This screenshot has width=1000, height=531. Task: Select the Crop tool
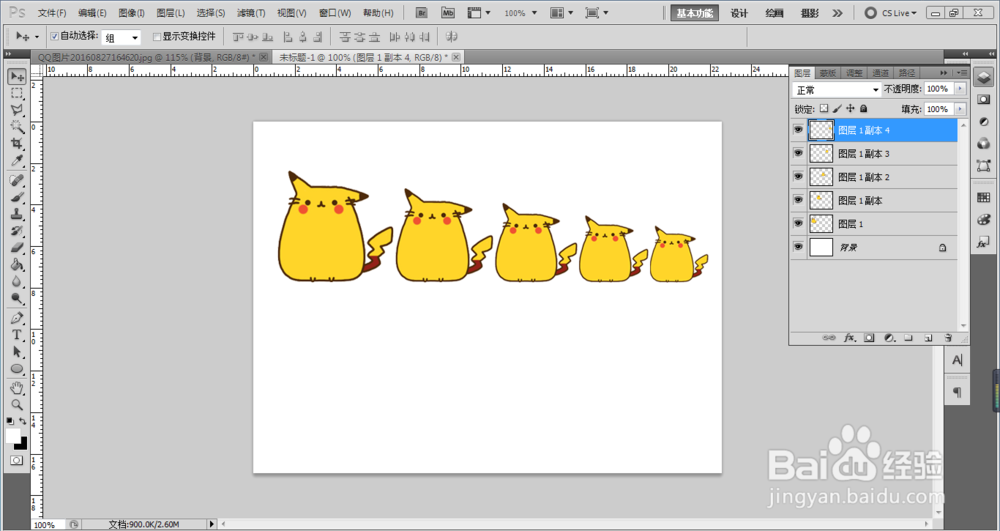pyautogui.click(x=17, y=143)
